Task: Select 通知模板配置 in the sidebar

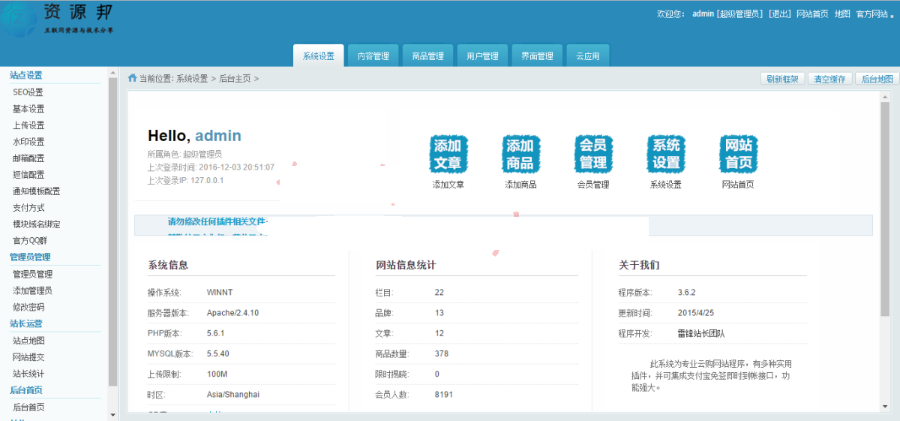Action: click(x=36, y=191)
